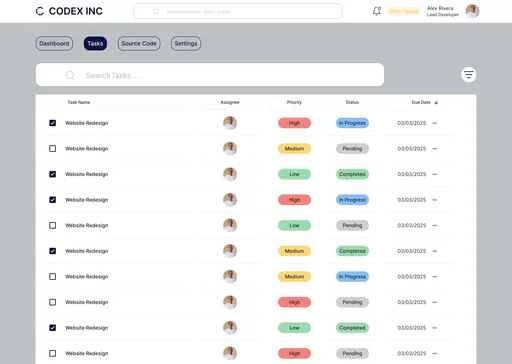This screenshot has width=512, height=364.
Task: Open the Dashboard tab
Action: point(54,43)
